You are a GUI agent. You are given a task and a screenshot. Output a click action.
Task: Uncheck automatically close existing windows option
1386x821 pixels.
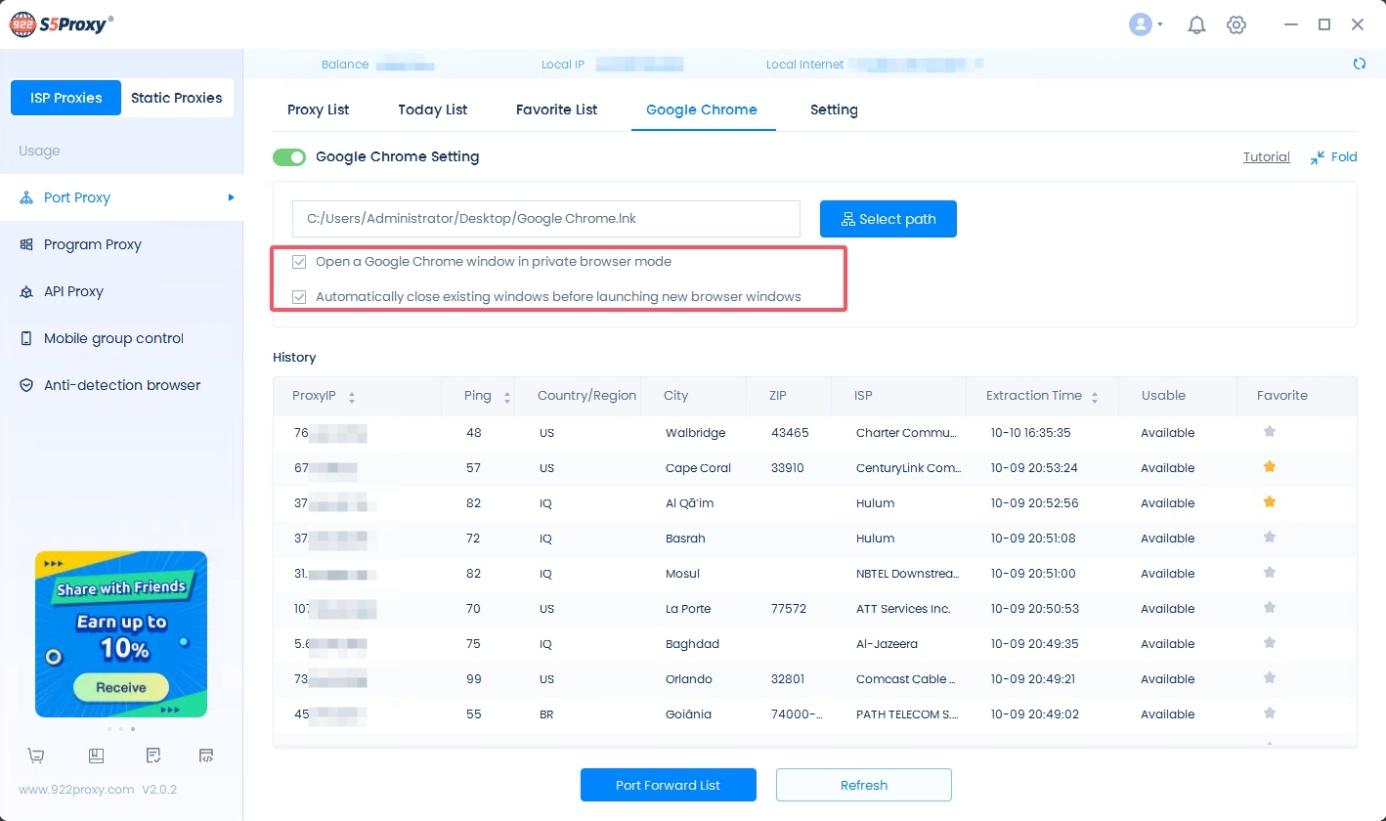click(299, 296)
